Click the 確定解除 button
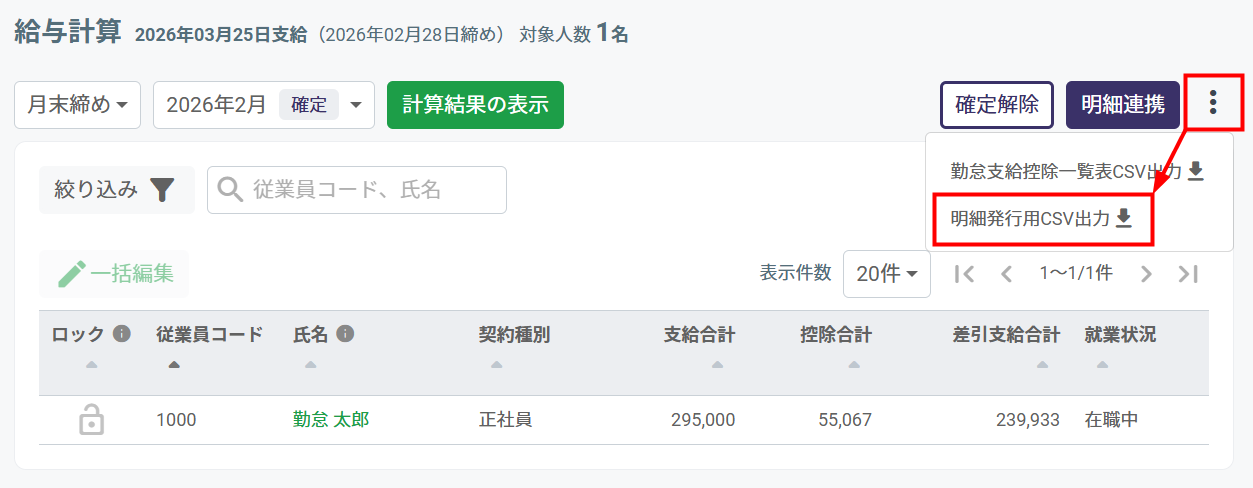Viewport: 1253px width, 488px height. (997, 105)
